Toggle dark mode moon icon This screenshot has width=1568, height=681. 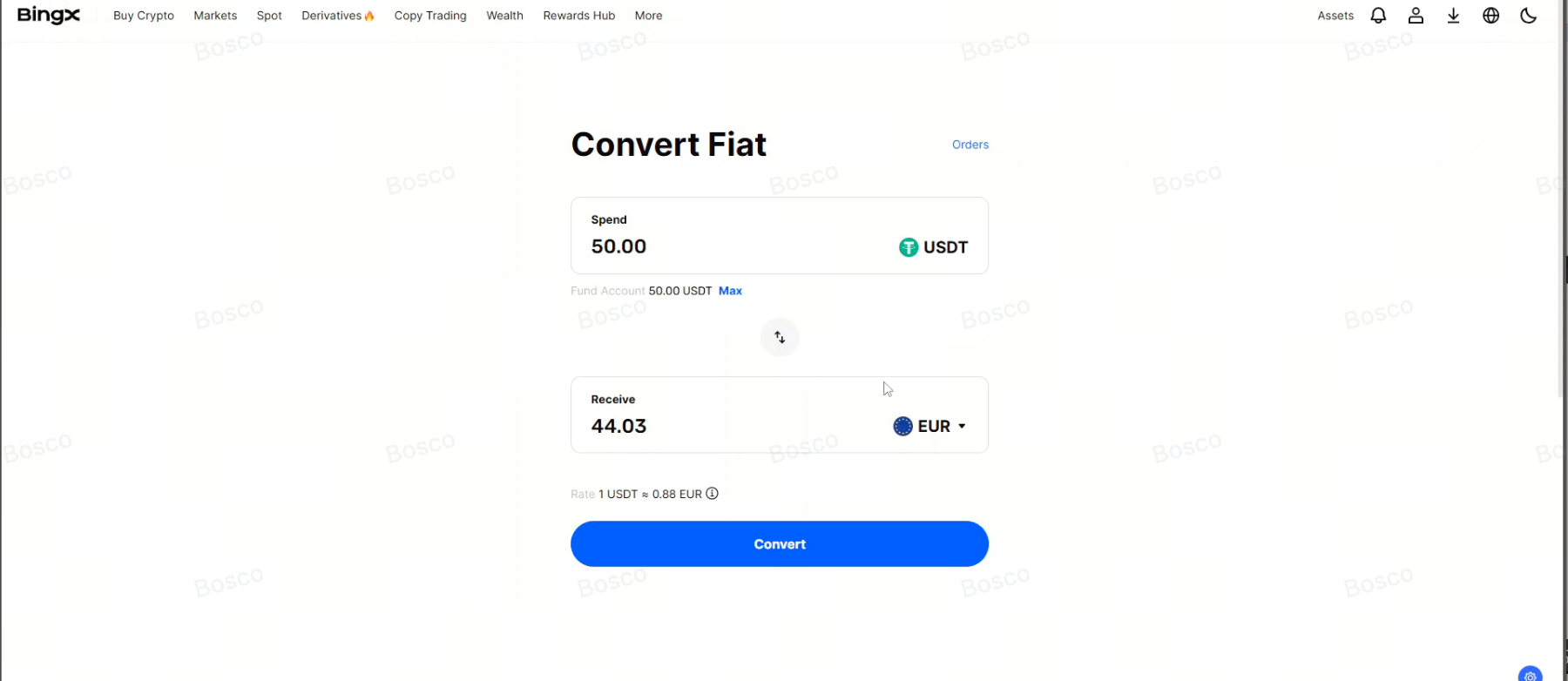tap(1528, 16)
